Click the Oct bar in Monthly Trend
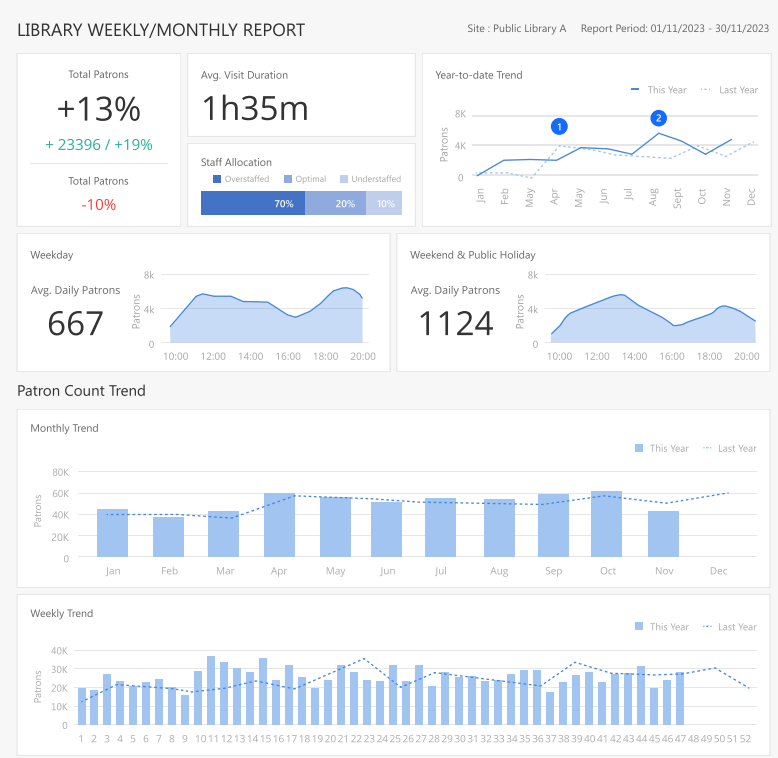The height and width of the screenshot is (758, 778). [606, 524]
